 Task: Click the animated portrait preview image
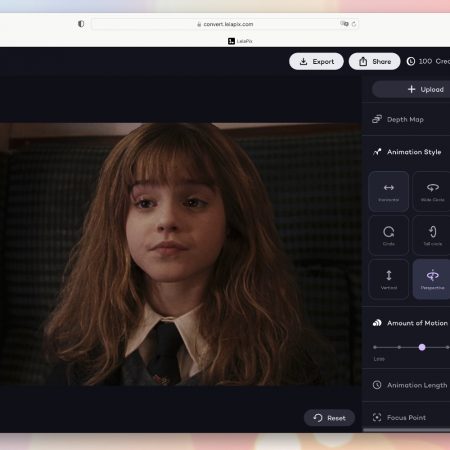click(x=180, y=254)
